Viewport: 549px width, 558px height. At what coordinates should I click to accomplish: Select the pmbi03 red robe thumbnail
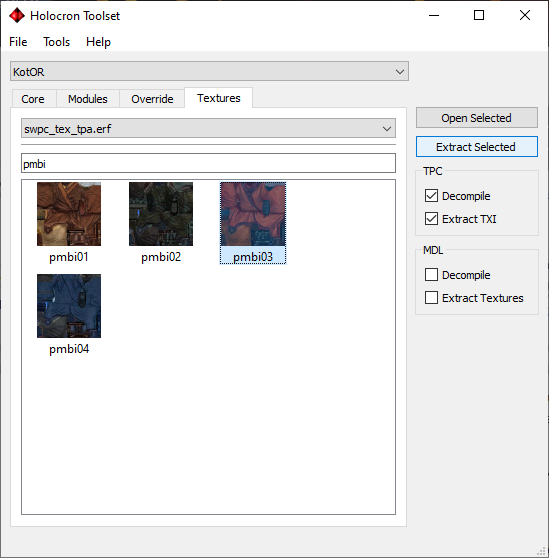pyautogui.click(x=253, y=214)
